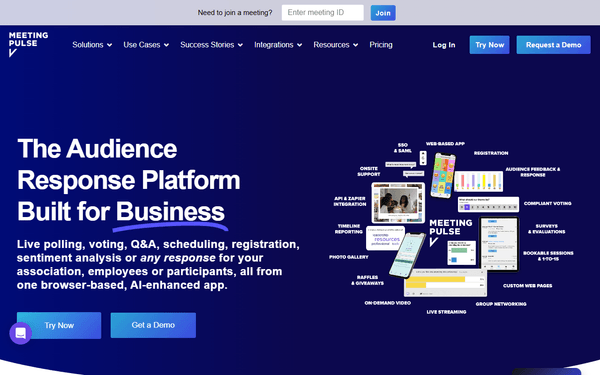Click the Enter meeting ID field
Image resolution: width=600 pixels, height=375 pixels.
[x=323, y=13]
